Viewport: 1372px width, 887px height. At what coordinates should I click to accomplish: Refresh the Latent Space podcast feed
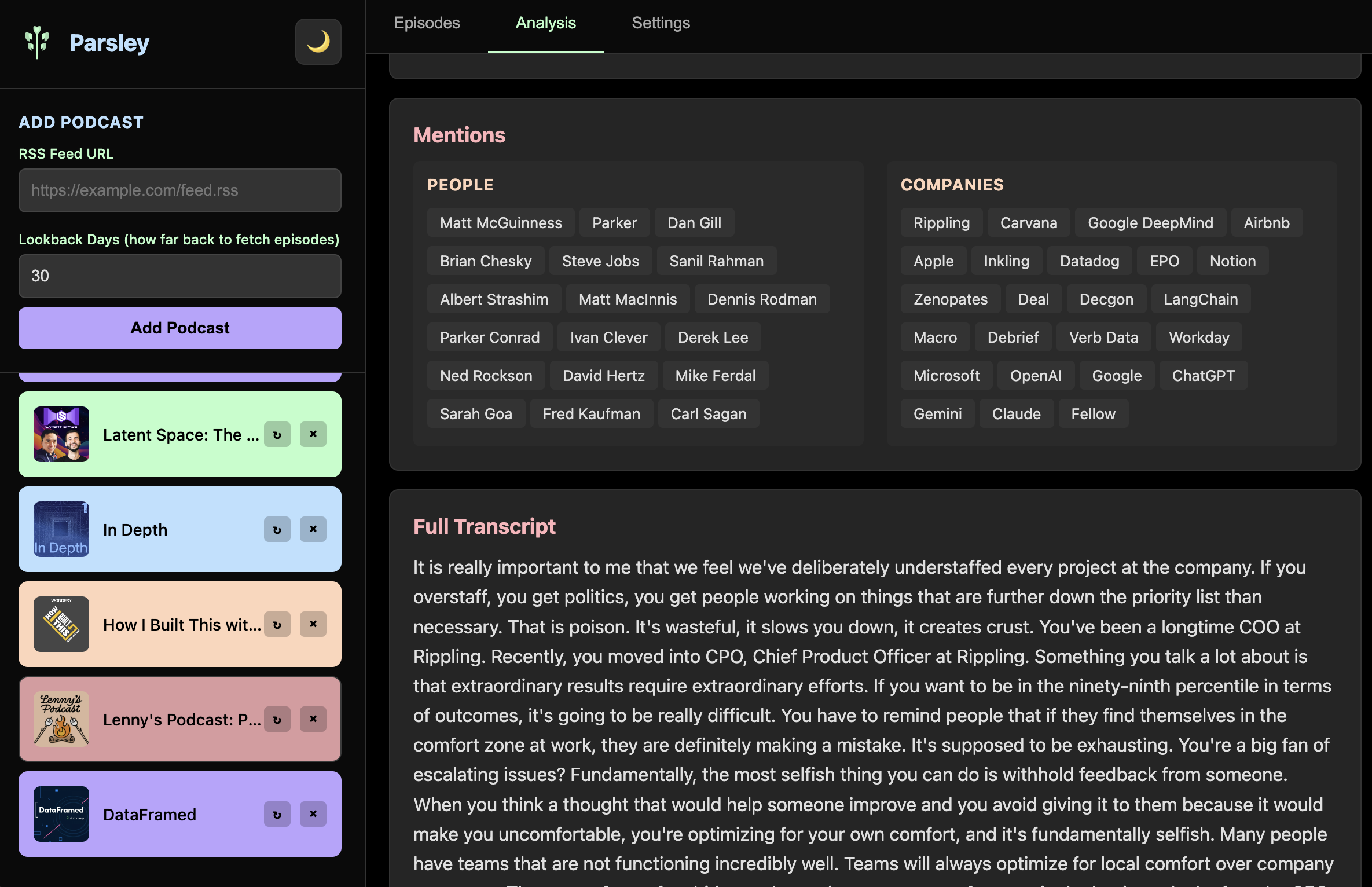(277, 434)
